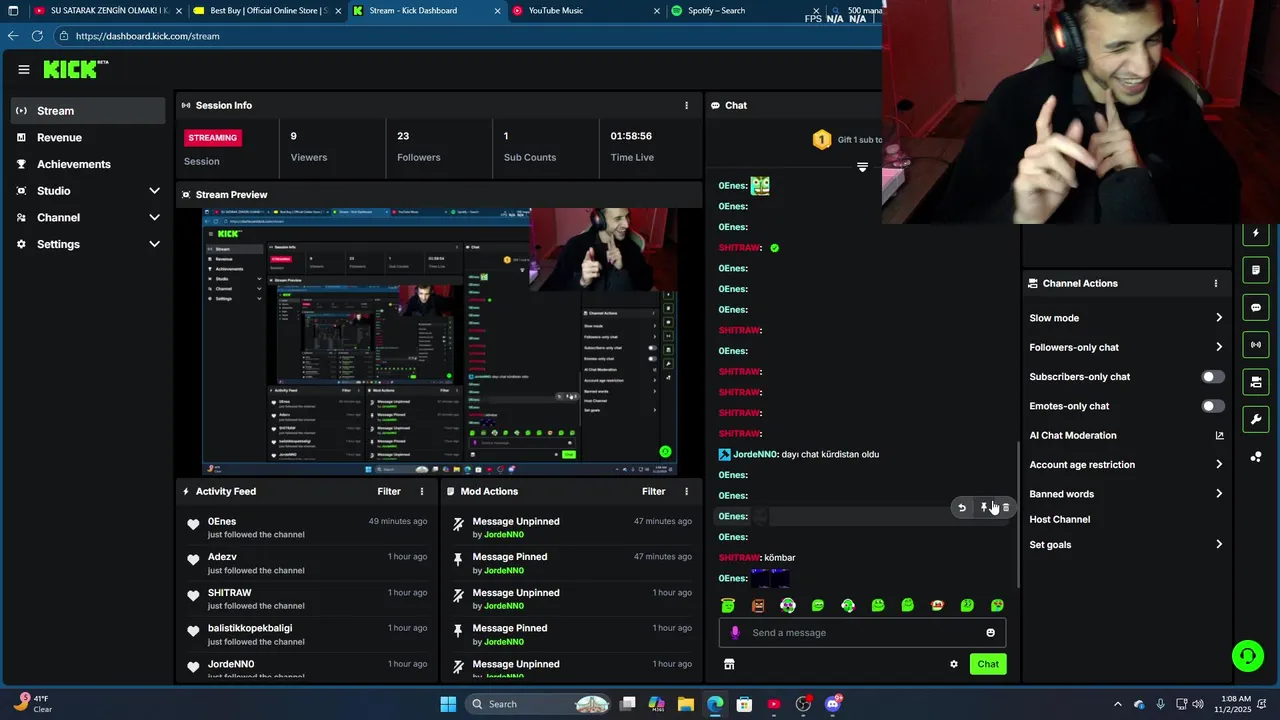The height and width of the screenshot is (720, 1280).
Task: Click the collapse arrows icon above chat
Action: [862, 167]
